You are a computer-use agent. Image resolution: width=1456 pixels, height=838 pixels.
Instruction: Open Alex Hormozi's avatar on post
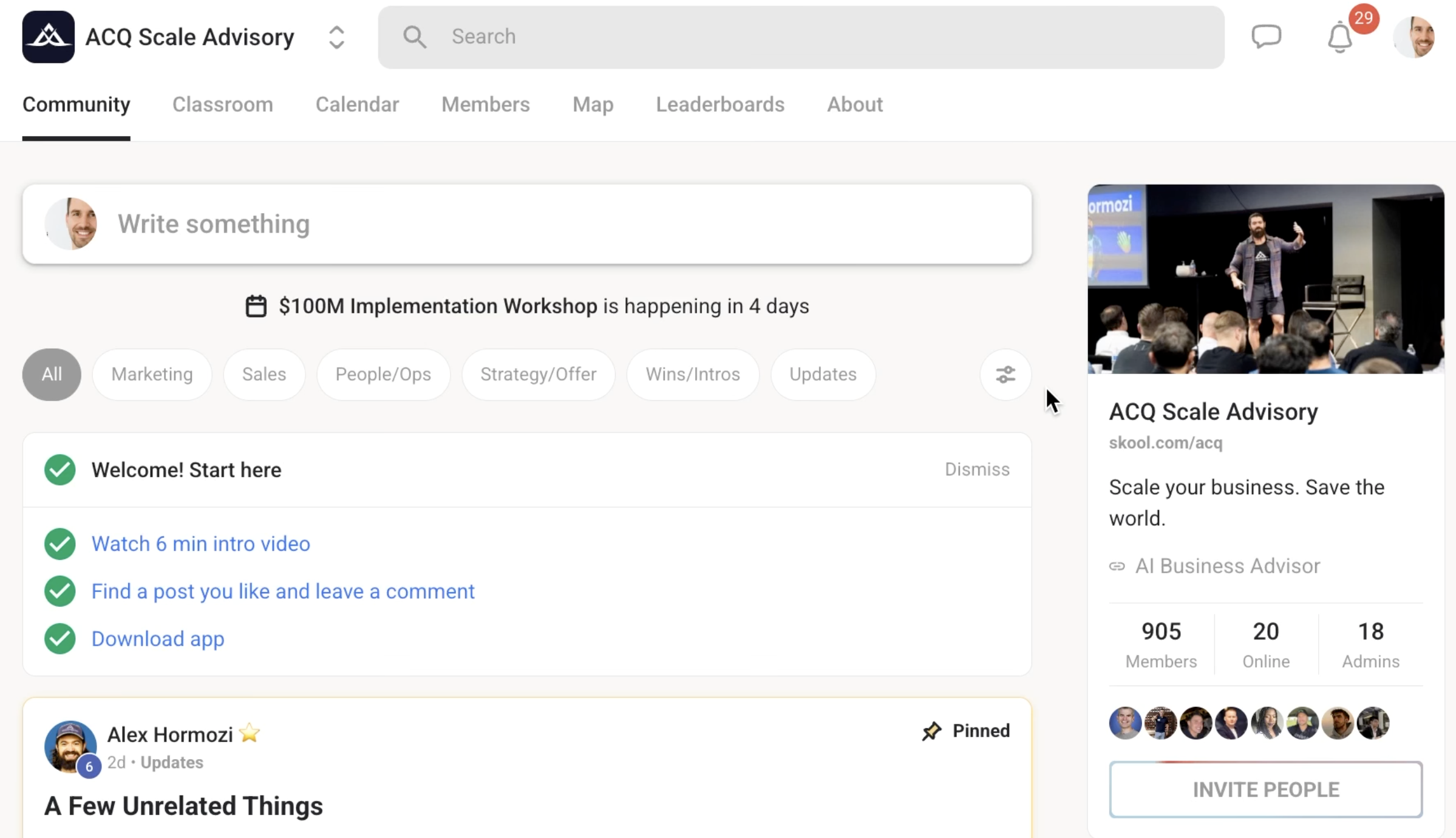click(x=70, y=746)
